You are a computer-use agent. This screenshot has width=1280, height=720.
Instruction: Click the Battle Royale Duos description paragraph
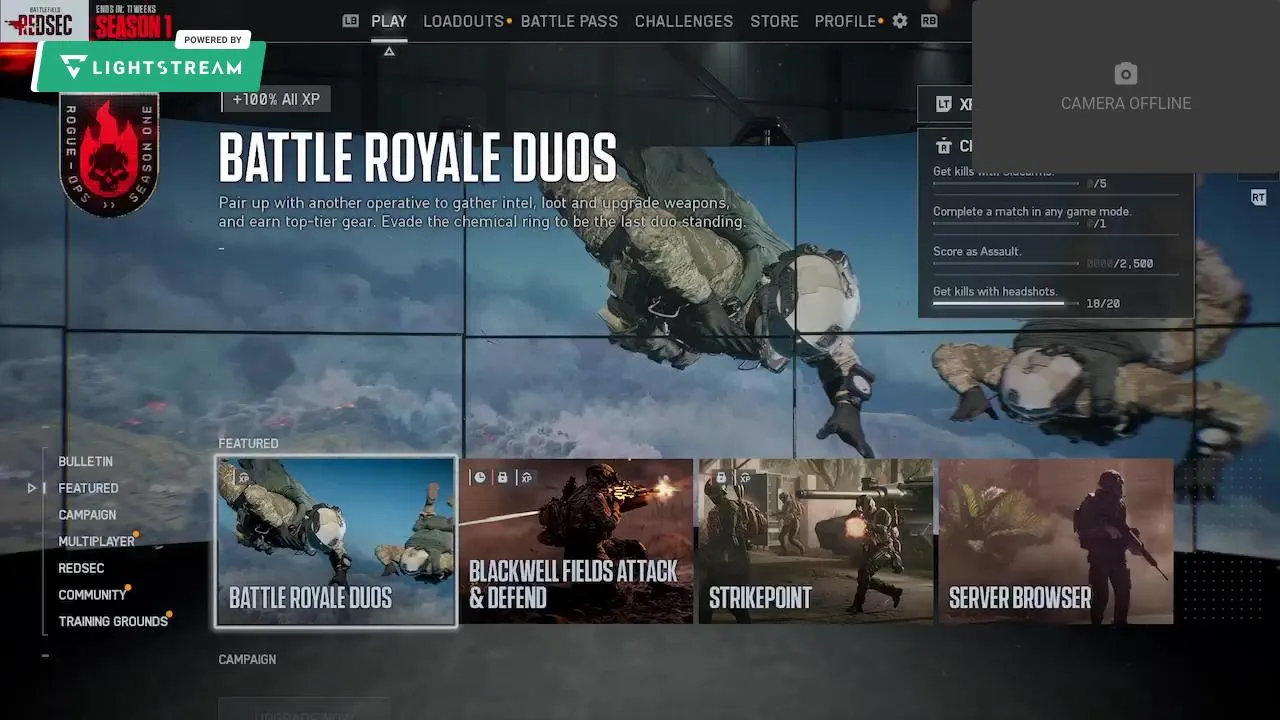coord(483,212)
